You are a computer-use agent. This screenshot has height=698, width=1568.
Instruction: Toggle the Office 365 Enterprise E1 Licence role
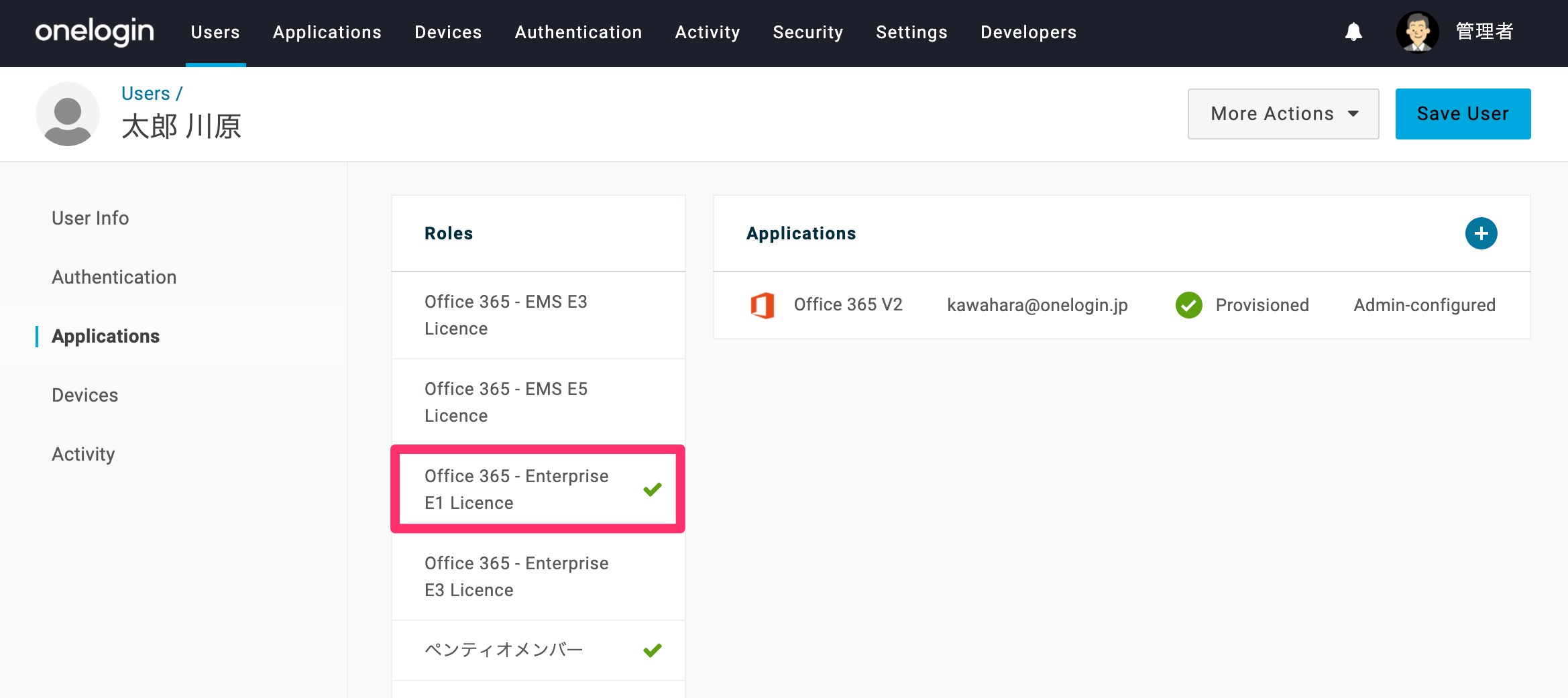point(538,489)
